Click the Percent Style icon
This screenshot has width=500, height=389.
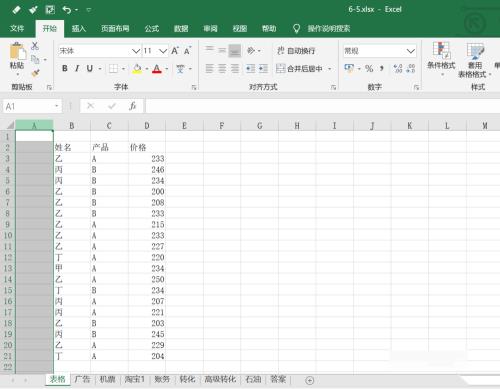(369, 69)
